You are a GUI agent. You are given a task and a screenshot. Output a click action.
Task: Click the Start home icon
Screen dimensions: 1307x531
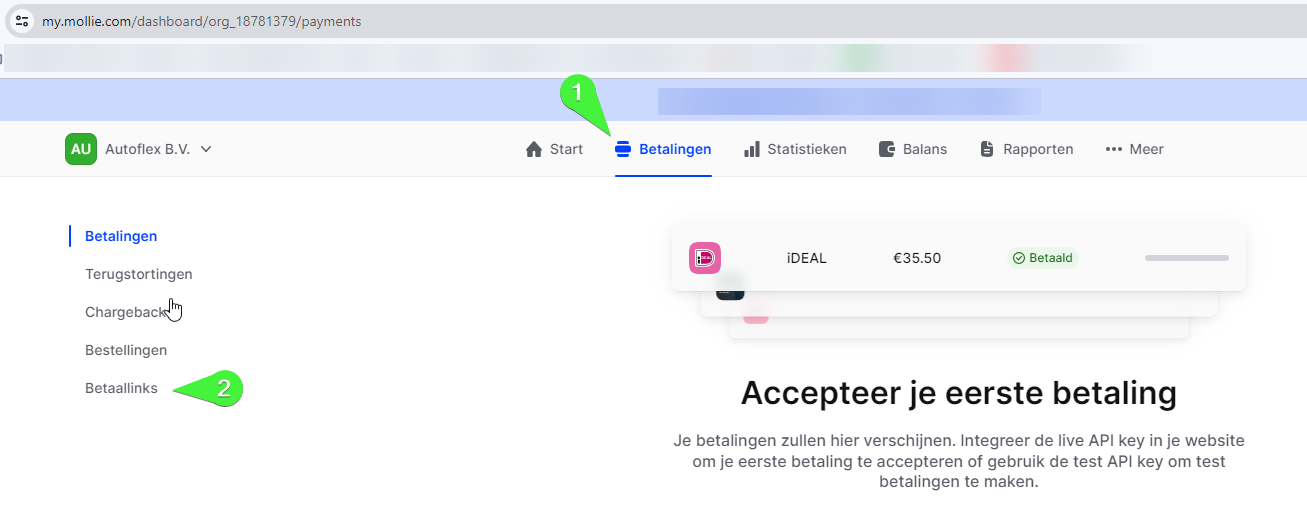tap(534, 149)
